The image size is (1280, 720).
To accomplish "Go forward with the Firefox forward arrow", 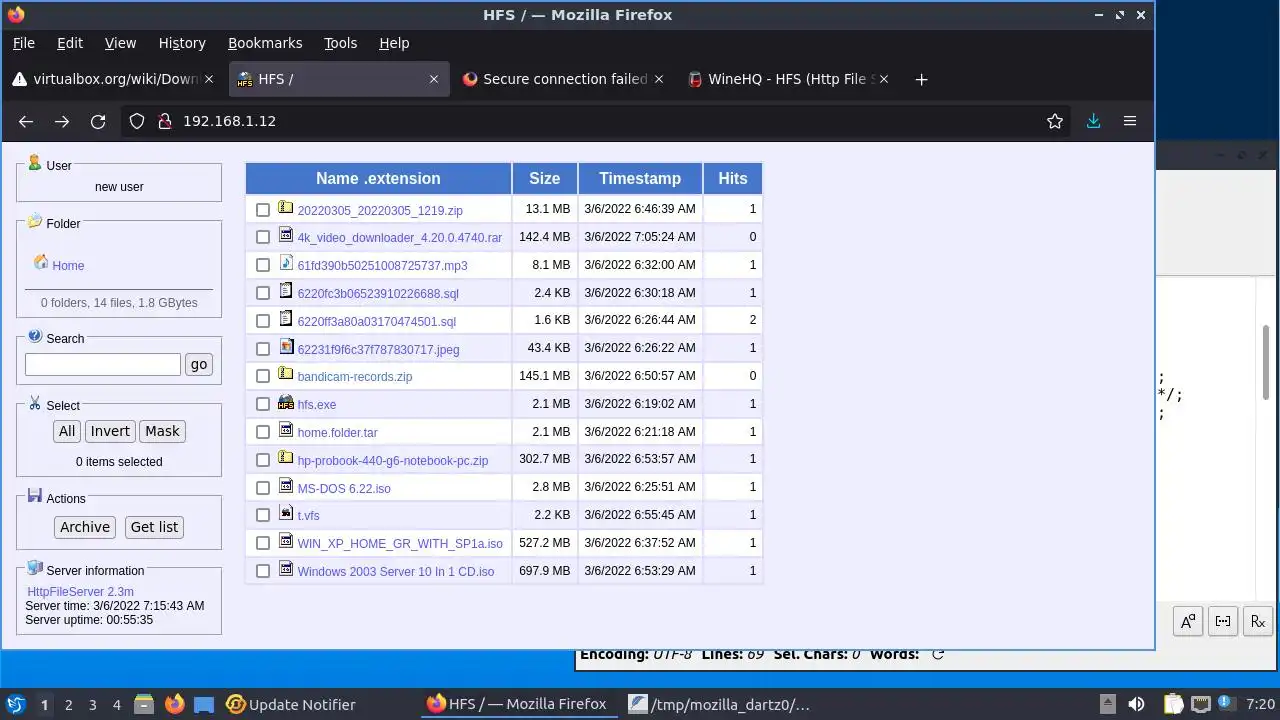I will [x=62, y=121].
